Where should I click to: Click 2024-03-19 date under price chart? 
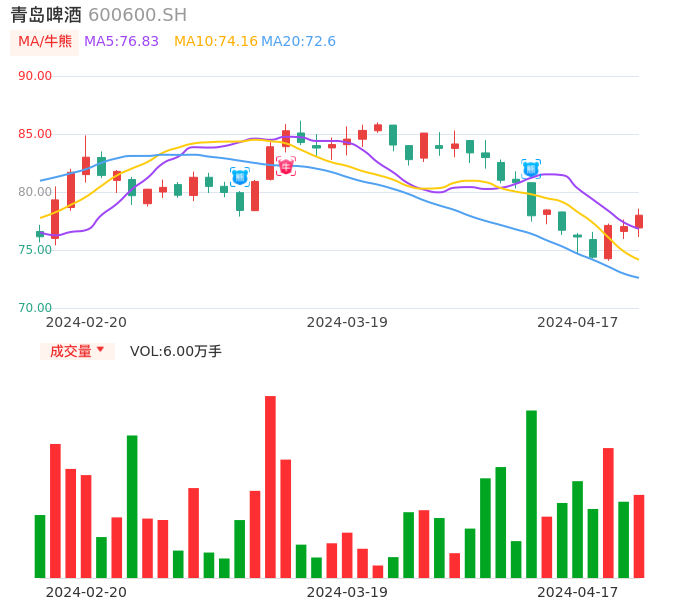pos(347,322)
